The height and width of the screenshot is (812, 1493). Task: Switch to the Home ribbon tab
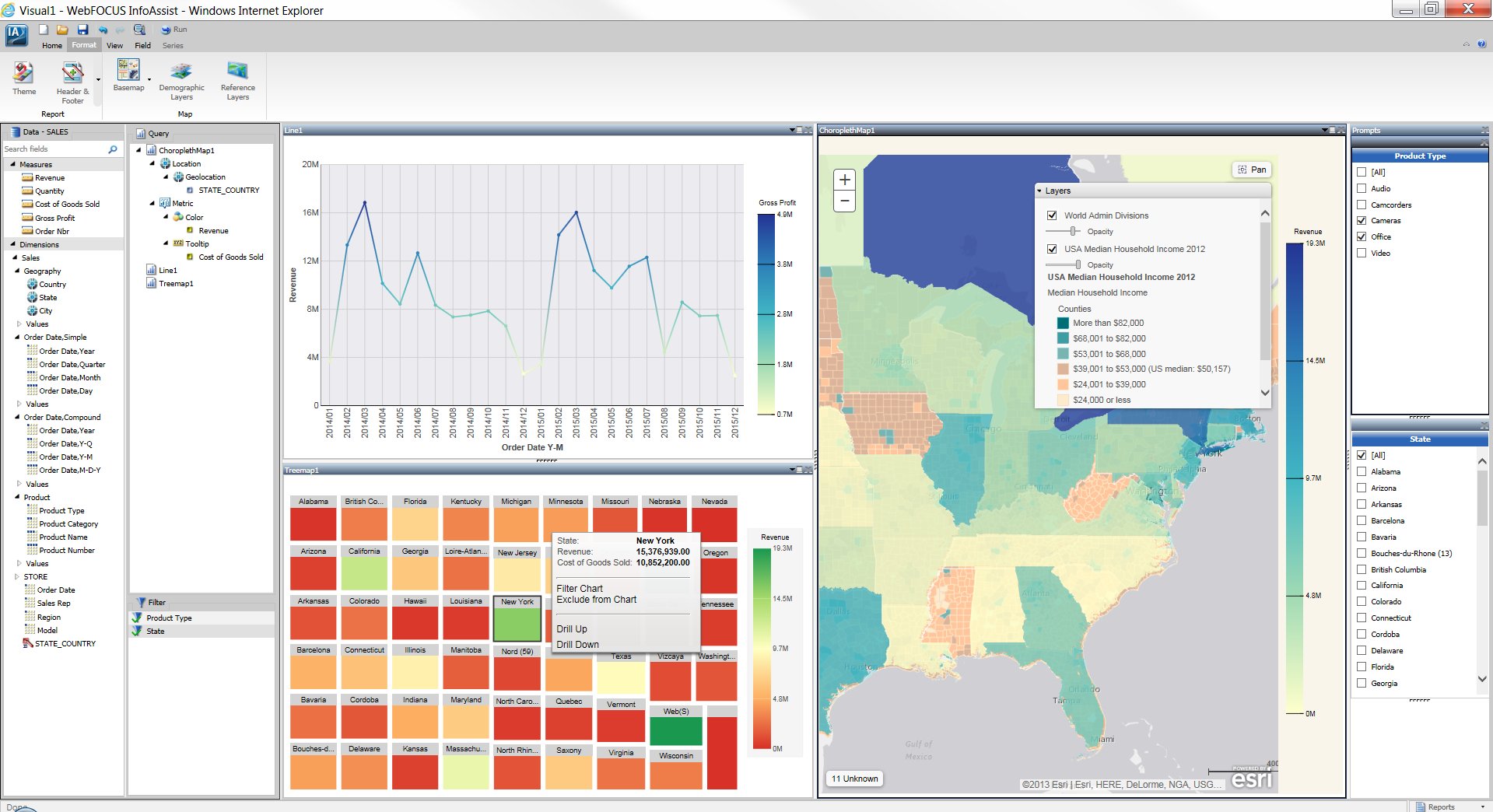click(x=52, y=45)
